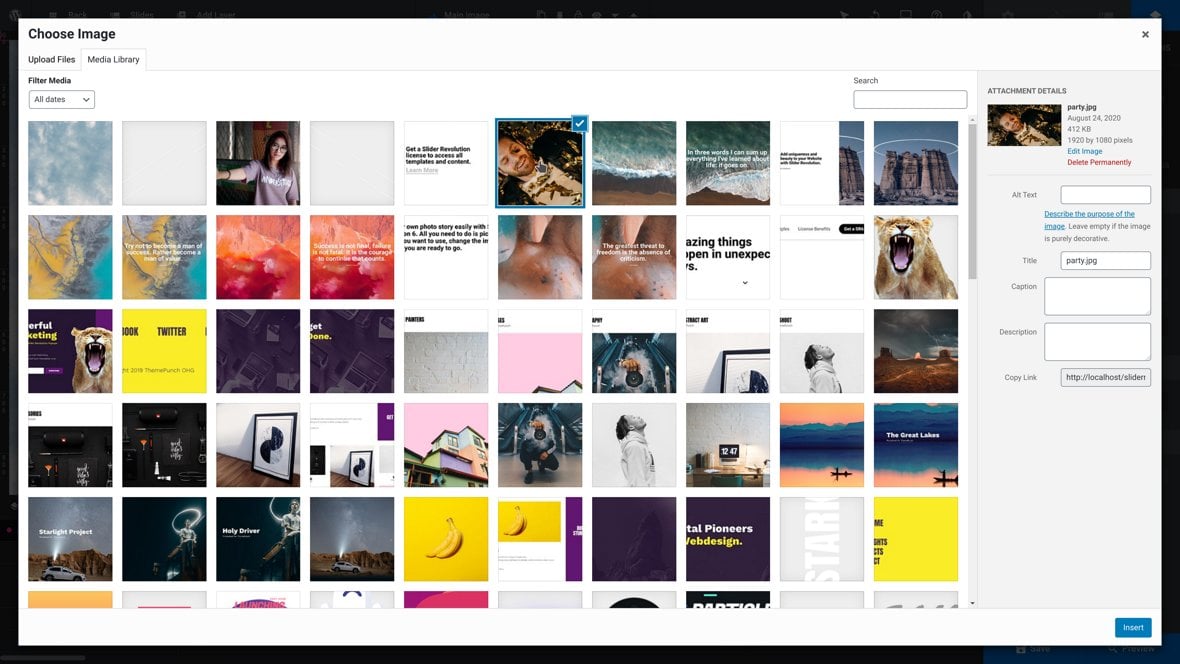This screenshot has height=664, width=1180.
Task: Click the Caption text area
Action: click(x=1097, y=296)
